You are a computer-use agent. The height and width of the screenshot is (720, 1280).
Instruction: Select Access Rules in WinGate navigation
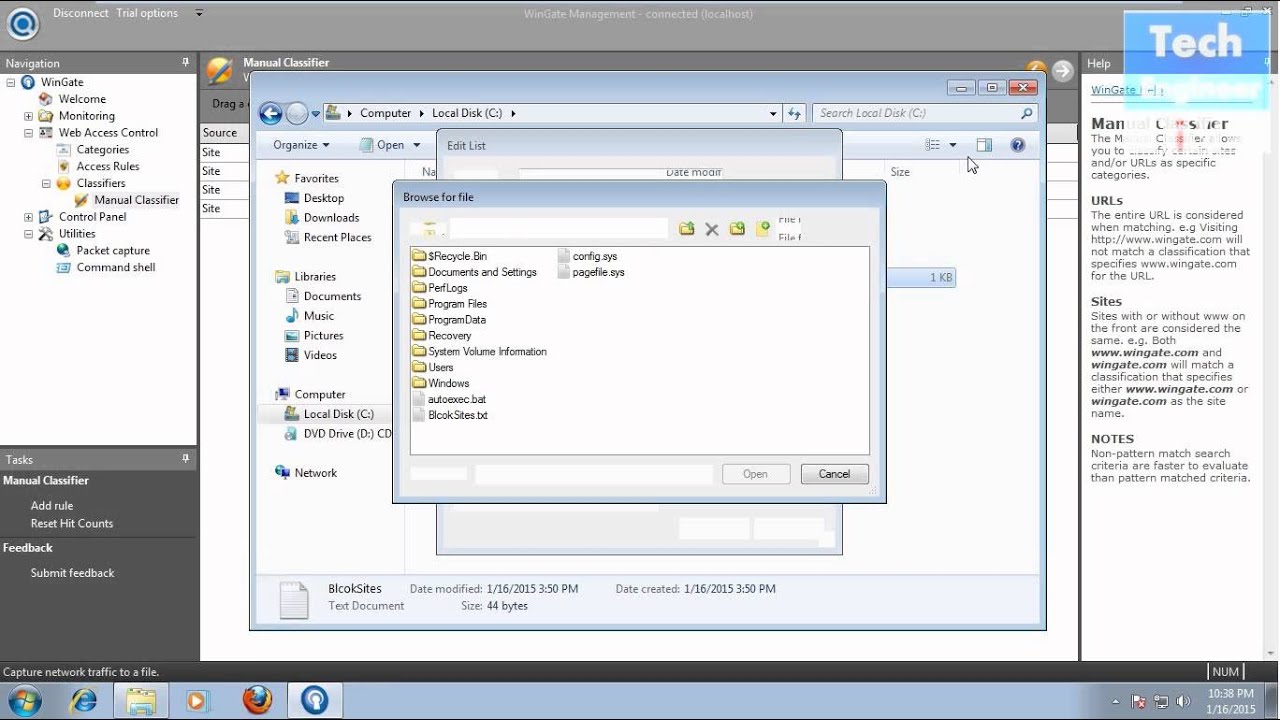pyautogui.click(x=98, y=166)
